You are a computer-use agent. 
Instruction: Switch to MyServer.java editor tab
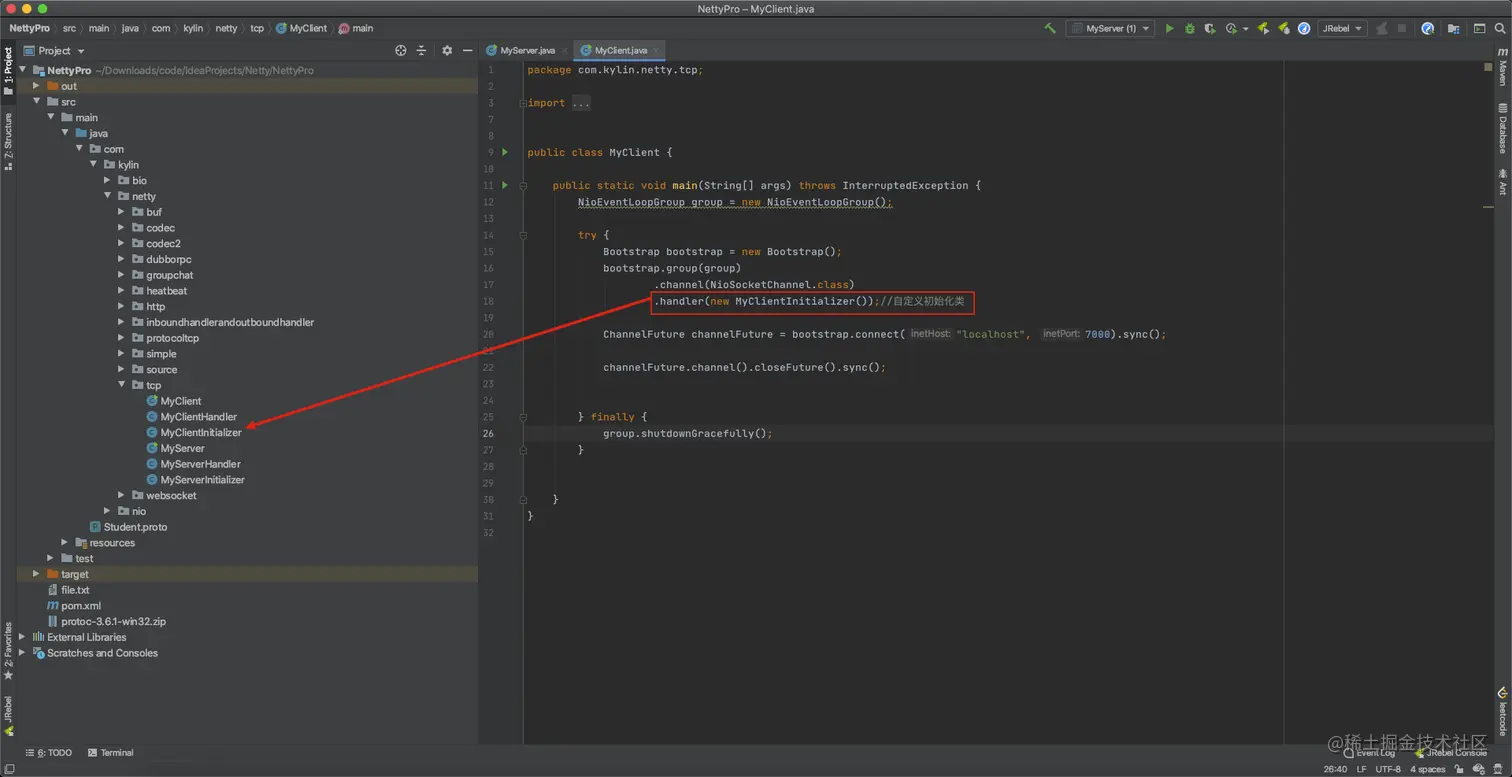tap(526, 50)
